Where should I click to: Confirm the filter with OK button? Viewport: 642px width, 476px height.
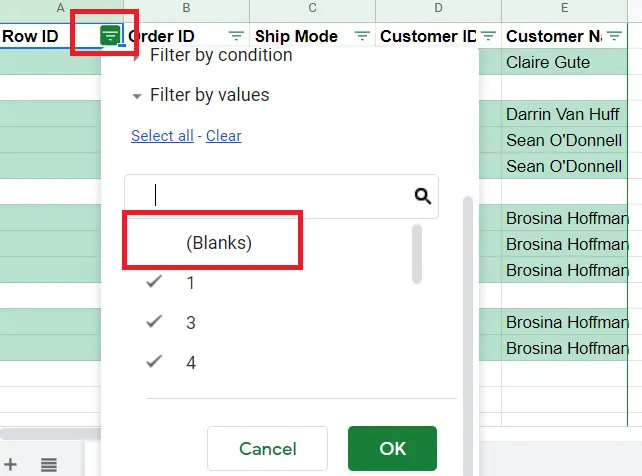(392, 449)
